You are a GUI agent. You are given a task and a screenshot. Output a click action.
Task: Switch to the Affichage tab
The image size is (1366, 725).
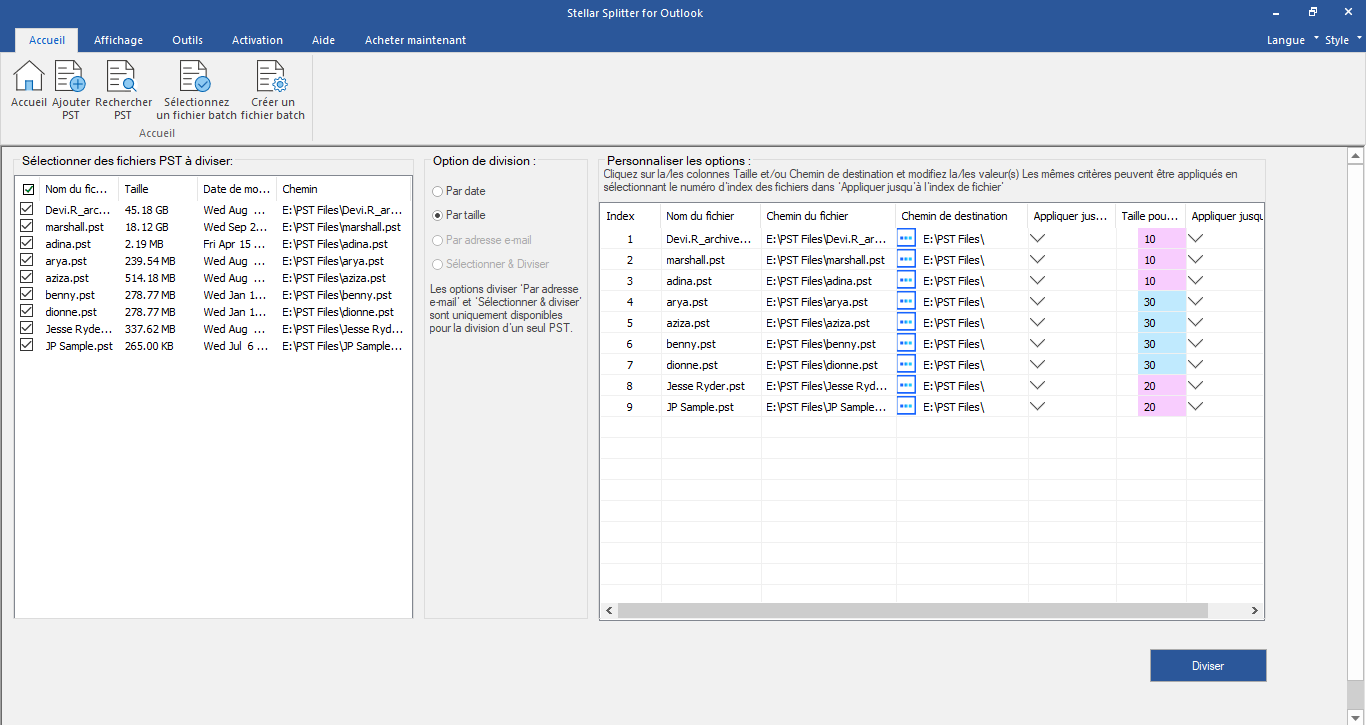click(x=118, y=40)
